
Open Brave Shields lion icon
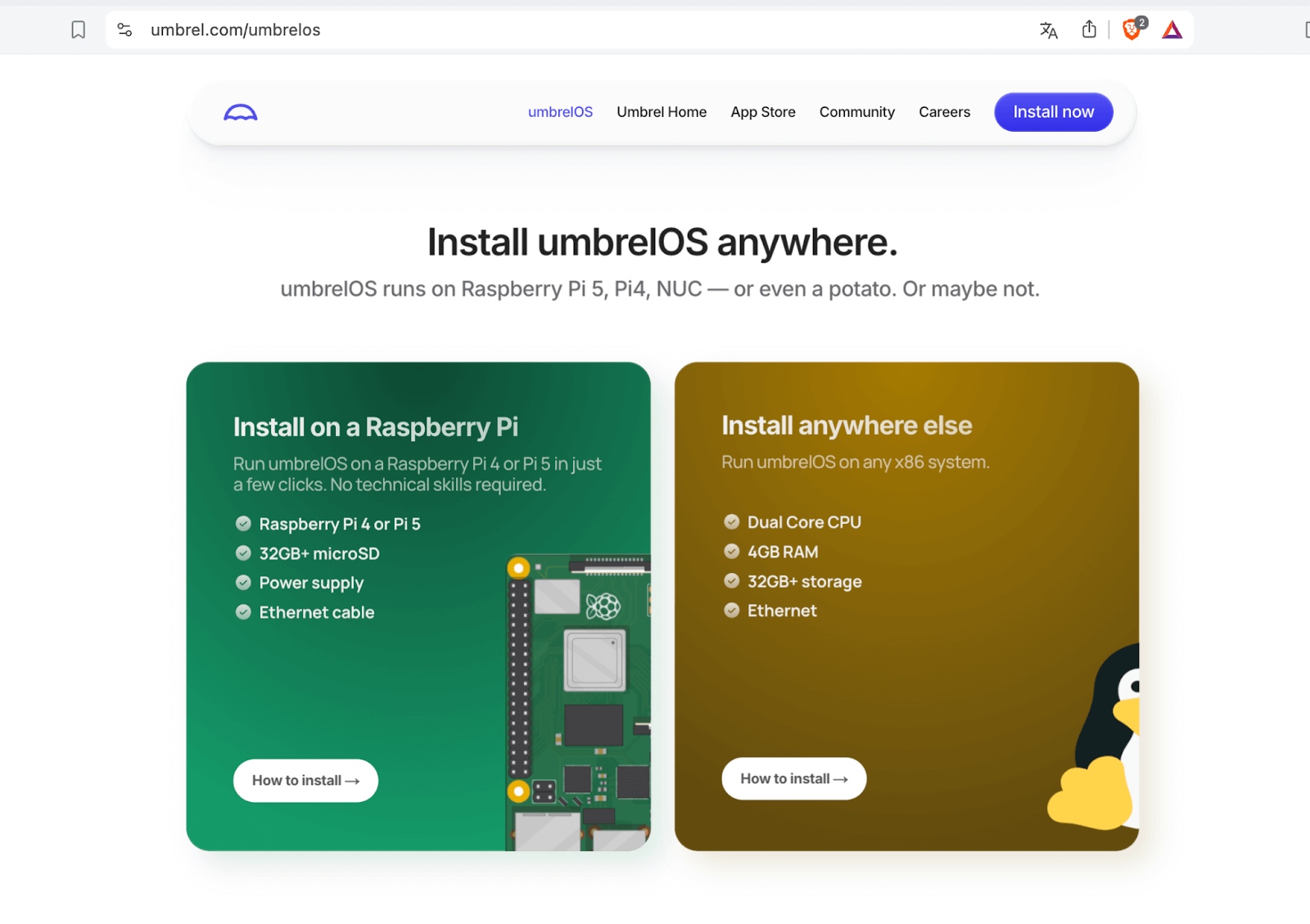tap(1133, 29)
